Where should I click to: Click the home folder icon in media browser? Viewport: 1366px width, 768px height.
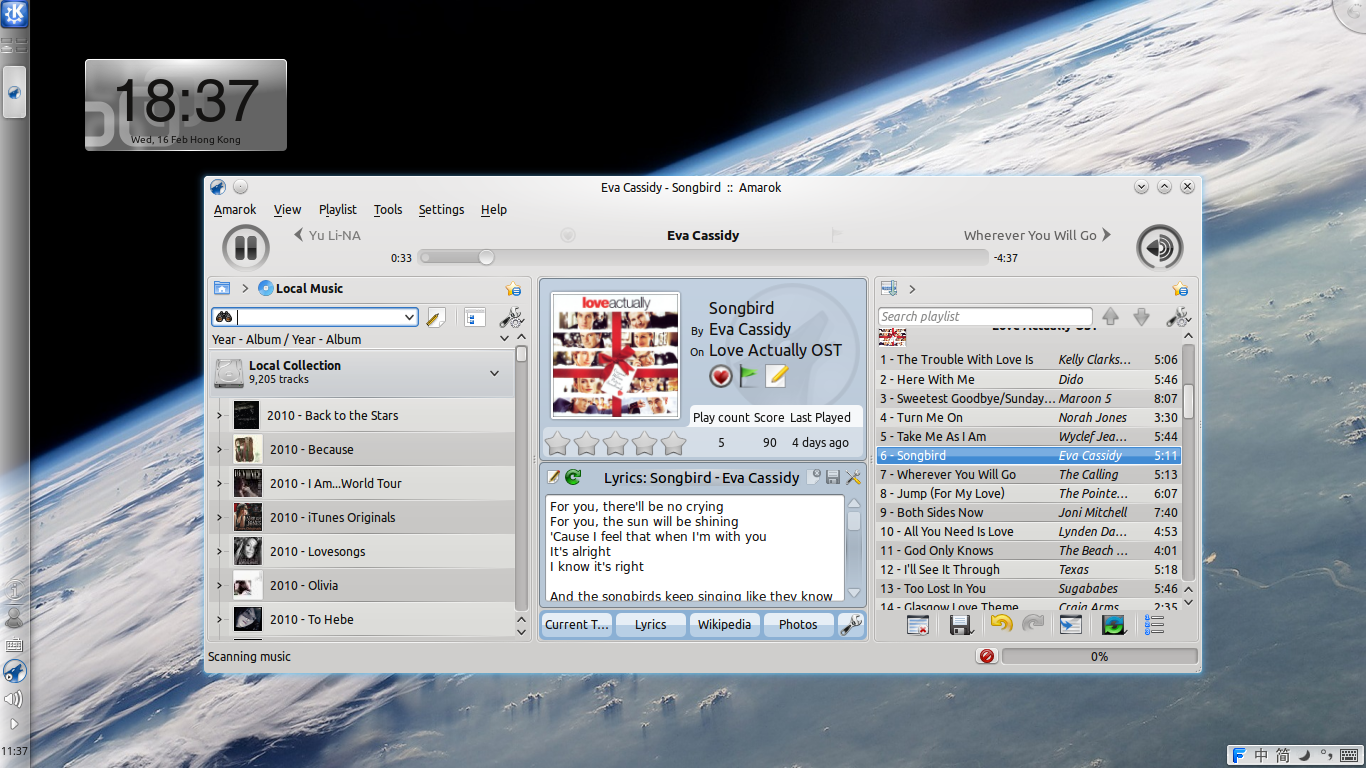(x=222, y=288)
